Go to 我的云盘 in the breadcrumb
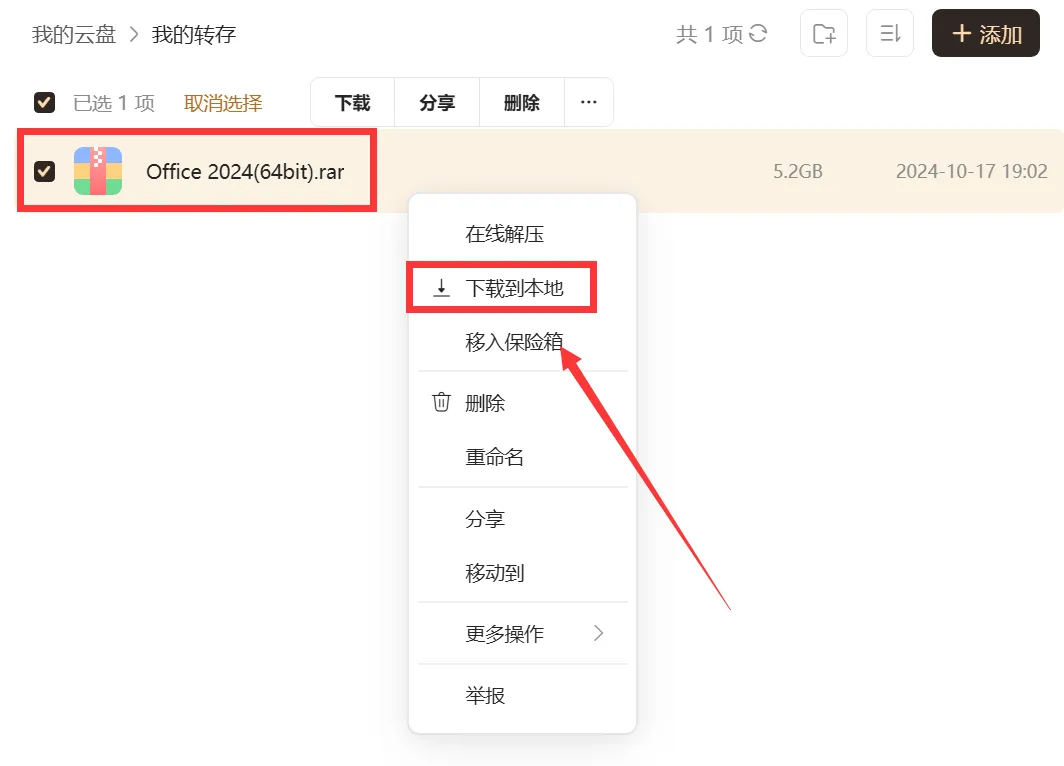1064x766 pixels. pyautogui.click(x=74, y=34)
